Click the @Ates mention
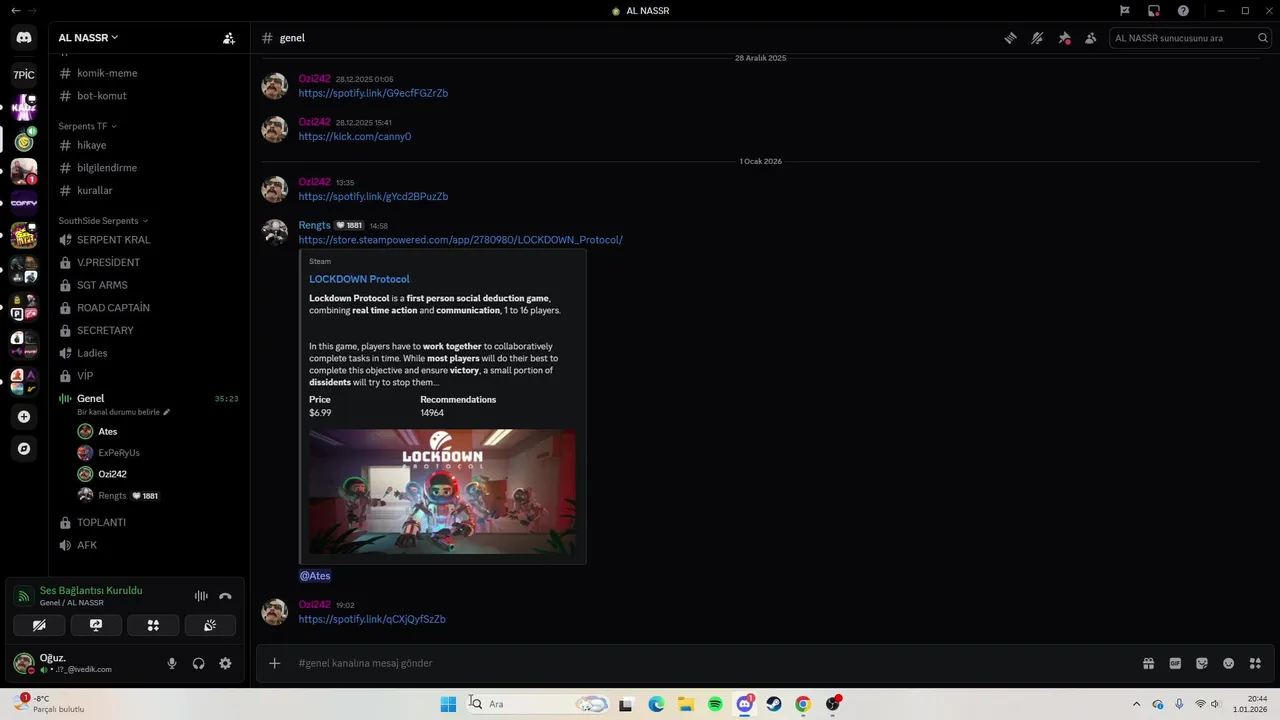 click(x=315, y=576)
